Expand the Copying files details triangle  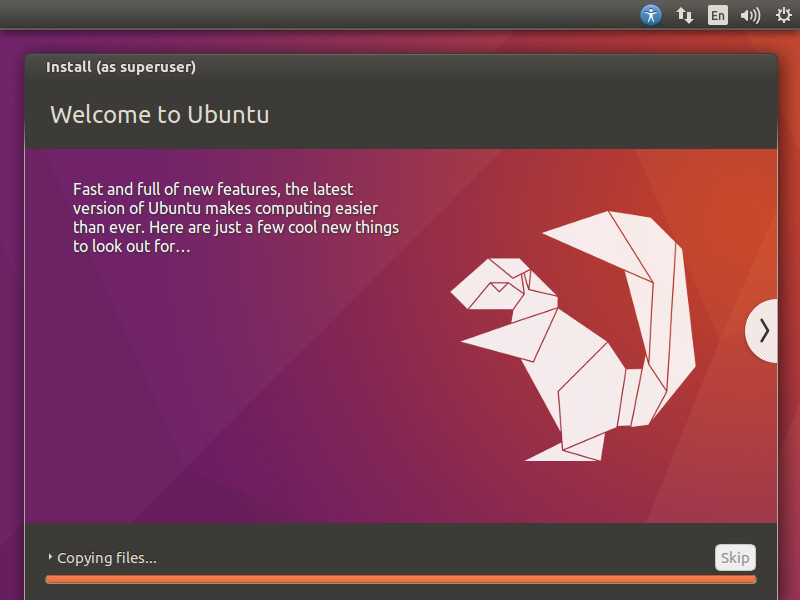pos(52,558)
